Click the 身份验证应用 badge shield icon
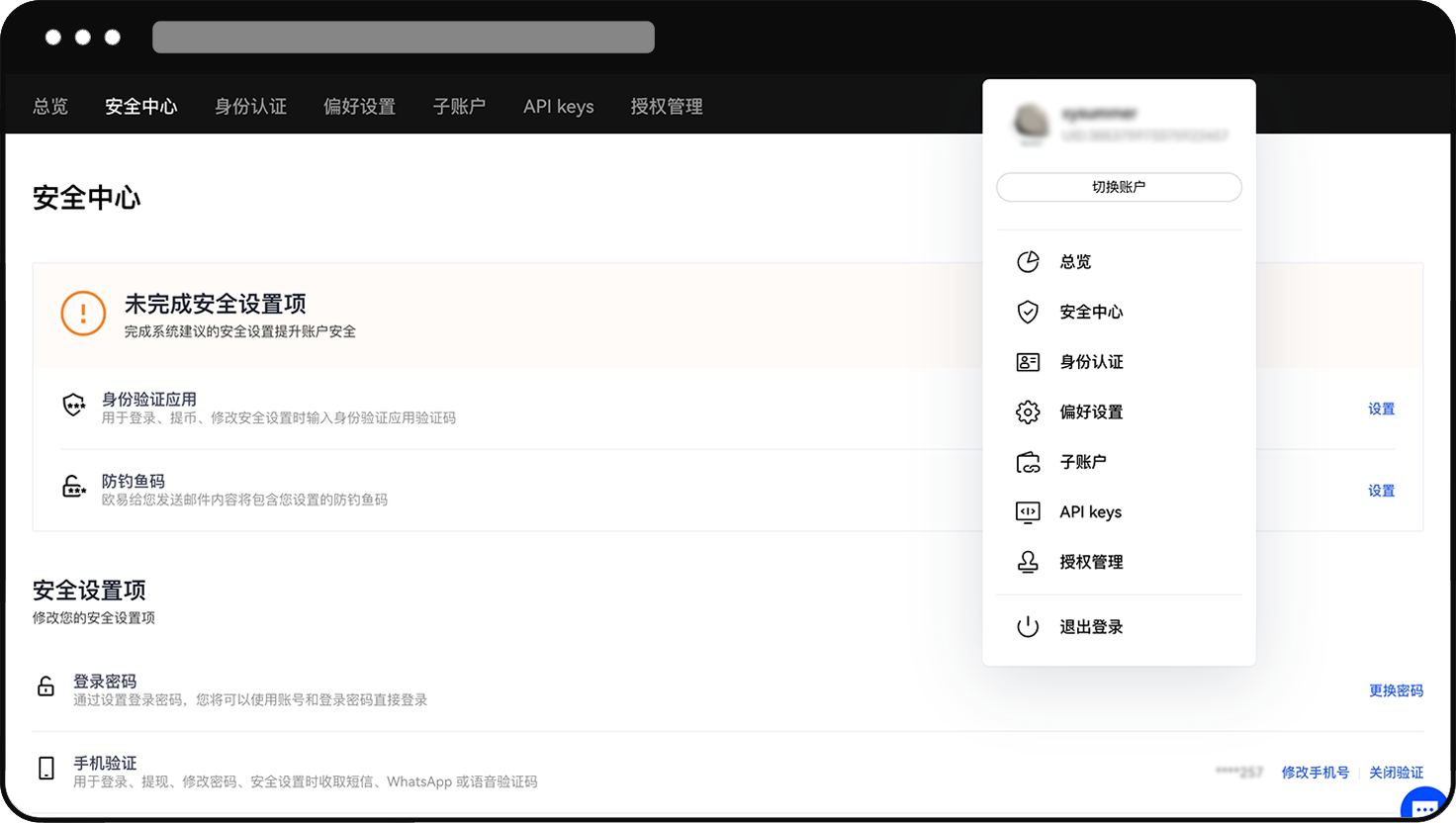1456x823 pixels. [x=73, y=404]
